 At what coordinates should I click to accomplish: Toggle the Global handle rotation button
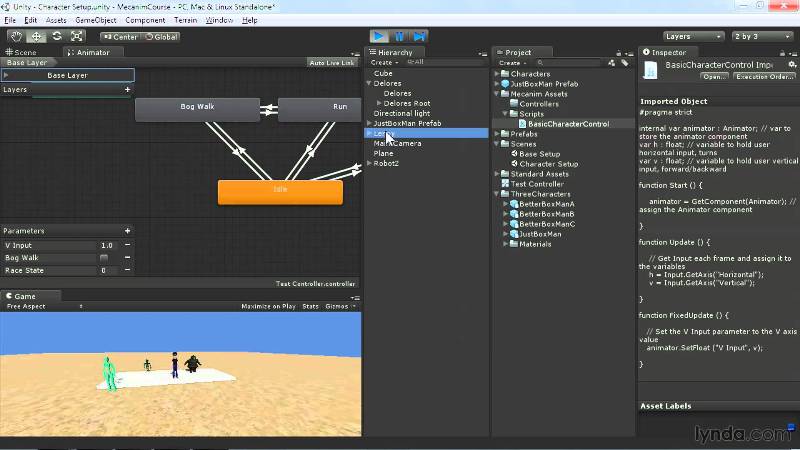click(161, 37)
